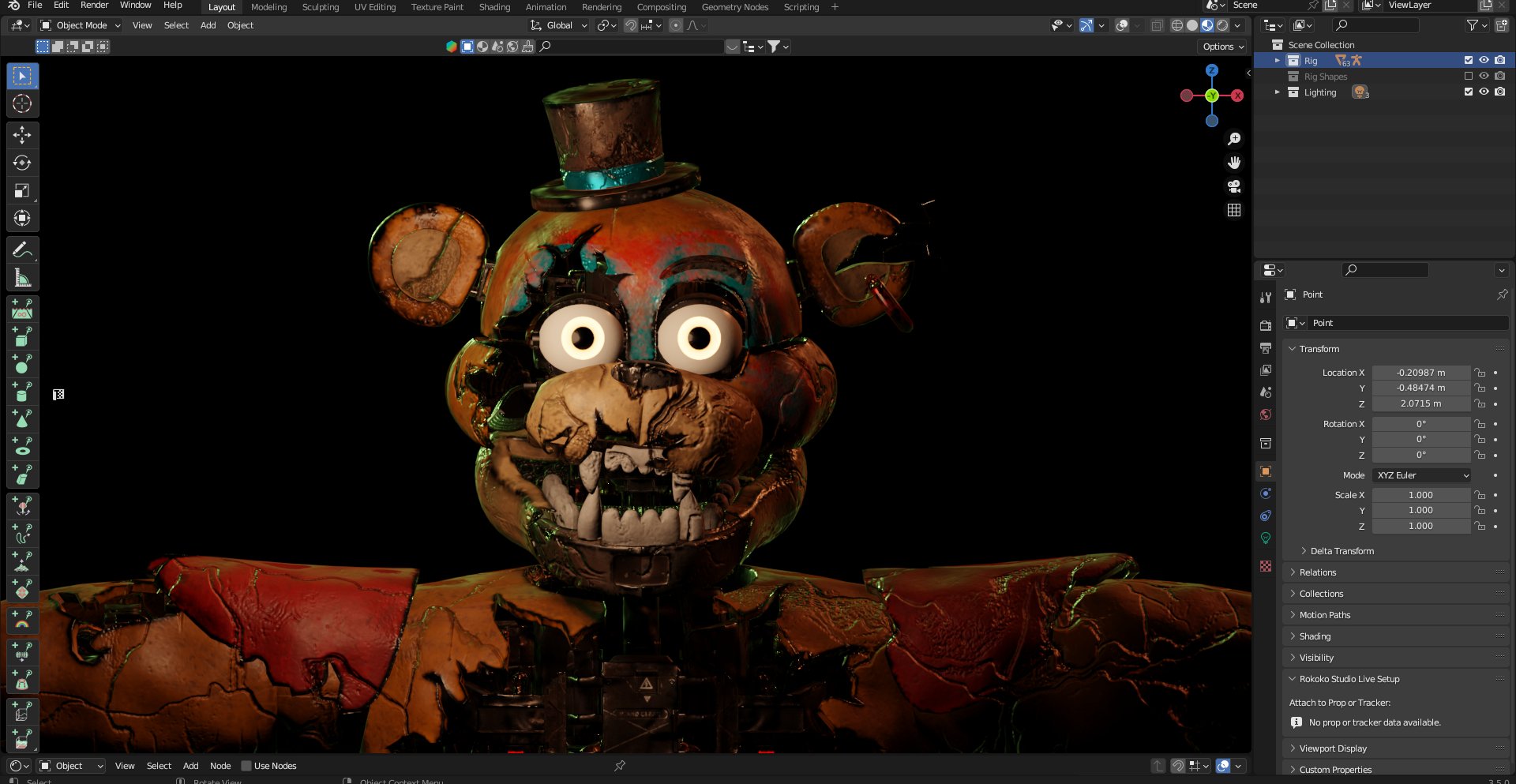This screenshot has height=784, width=1516.
Task: Open the Node menu in the shader editor
Action: pyautogui.click(x=220, y=766)
